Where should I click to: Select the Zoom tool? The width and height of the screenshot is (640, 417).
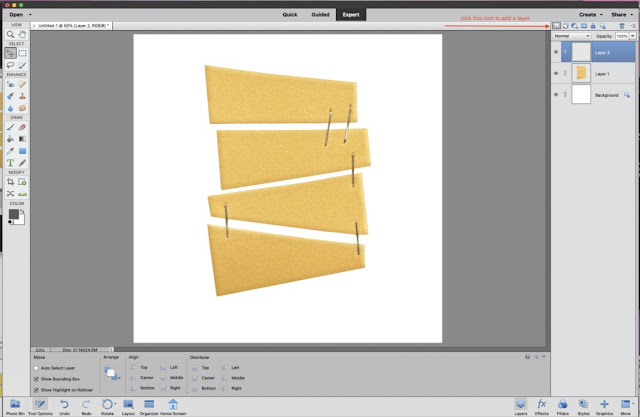[x=11, y=35]
